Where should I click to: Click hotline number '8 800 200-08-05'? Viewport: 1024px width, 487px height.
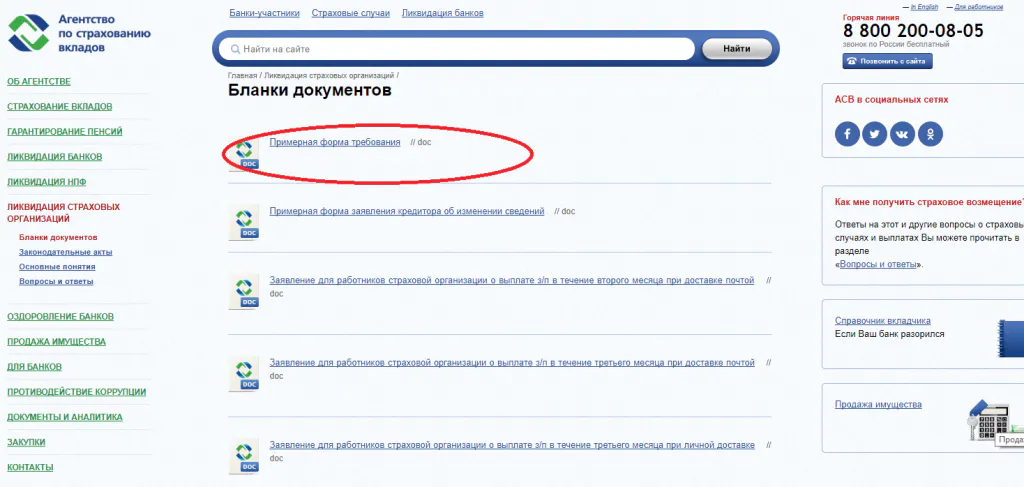(912, 31)
